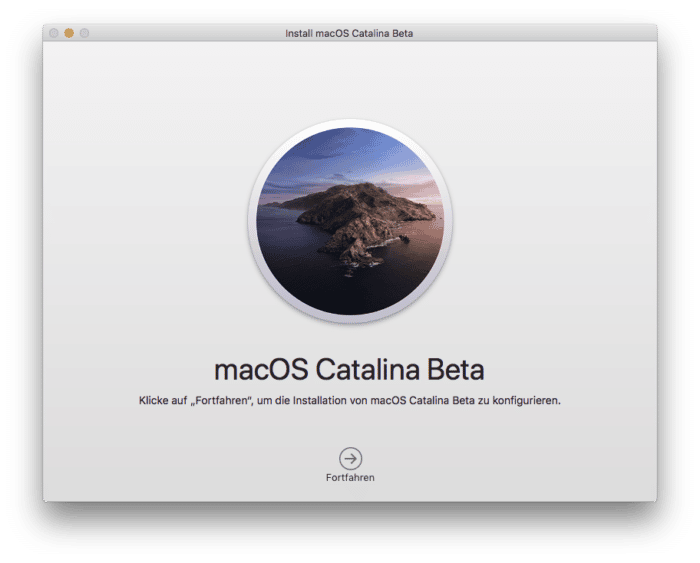Viewport: 700px width, 563px height.
Task: Minimize the installer with the yellow button
Action: click(69, 33)
